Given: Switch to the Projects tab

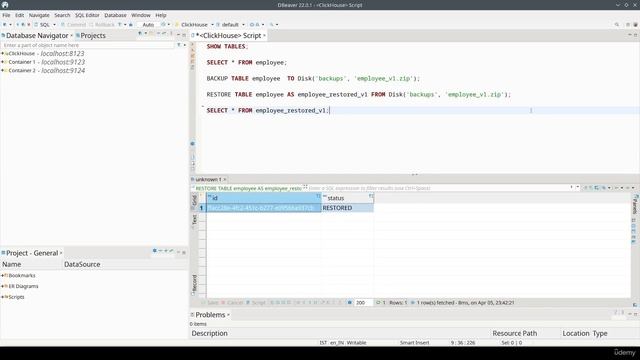Looking at the screenshot, I should 91,36.
